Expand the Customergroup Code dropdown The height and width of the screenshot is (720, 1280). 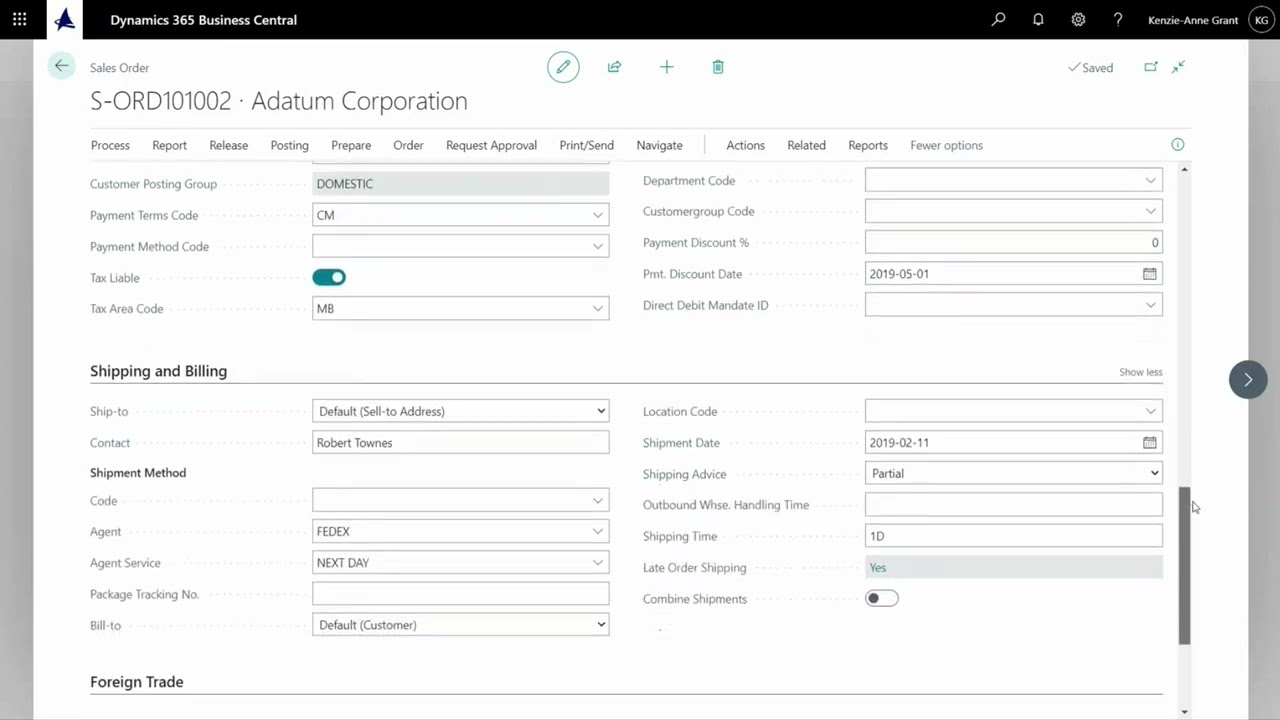click(x=1150, y=212)
